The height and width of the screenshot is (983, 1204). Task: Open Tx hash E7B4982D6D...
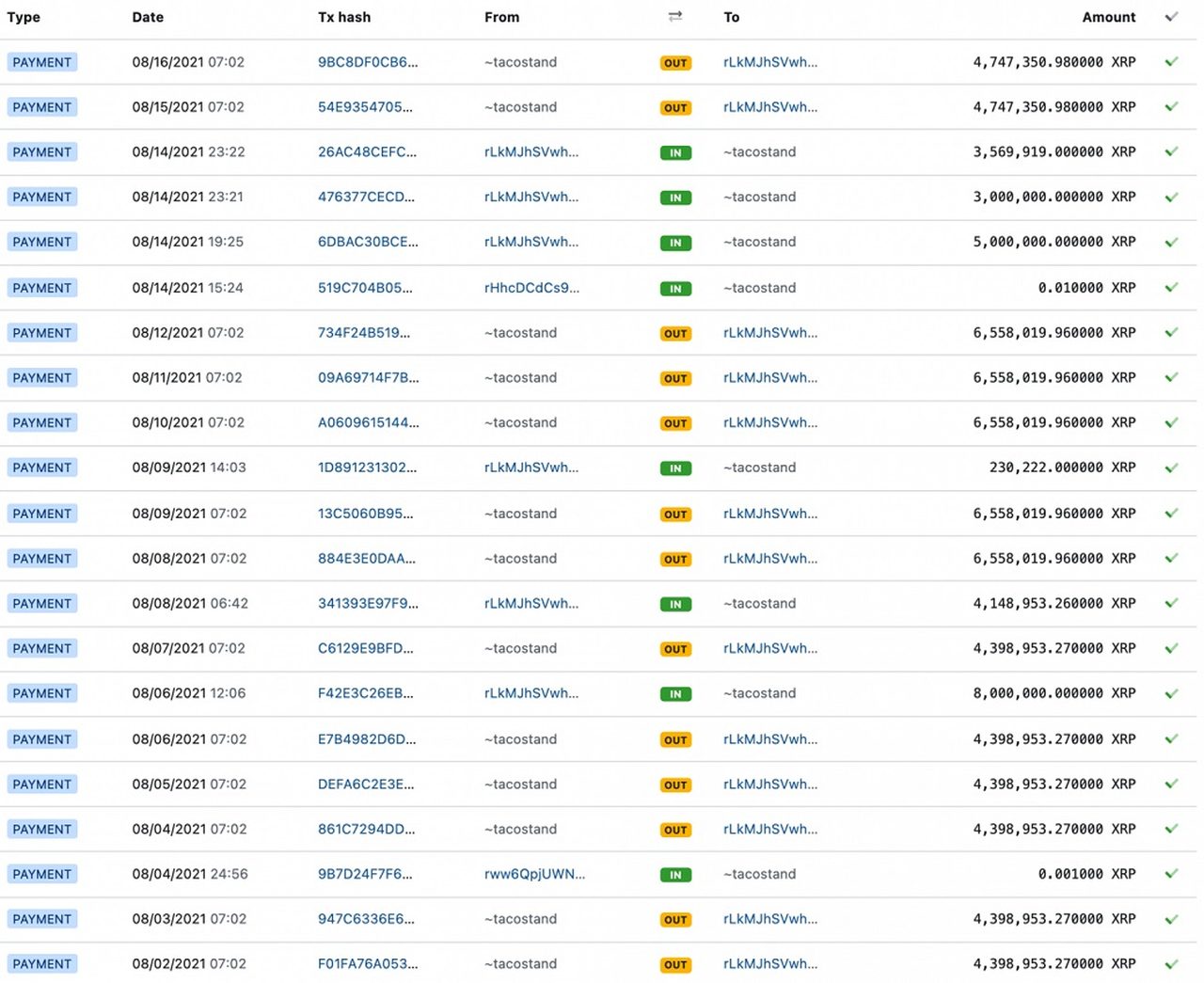[x=367, y=739]
